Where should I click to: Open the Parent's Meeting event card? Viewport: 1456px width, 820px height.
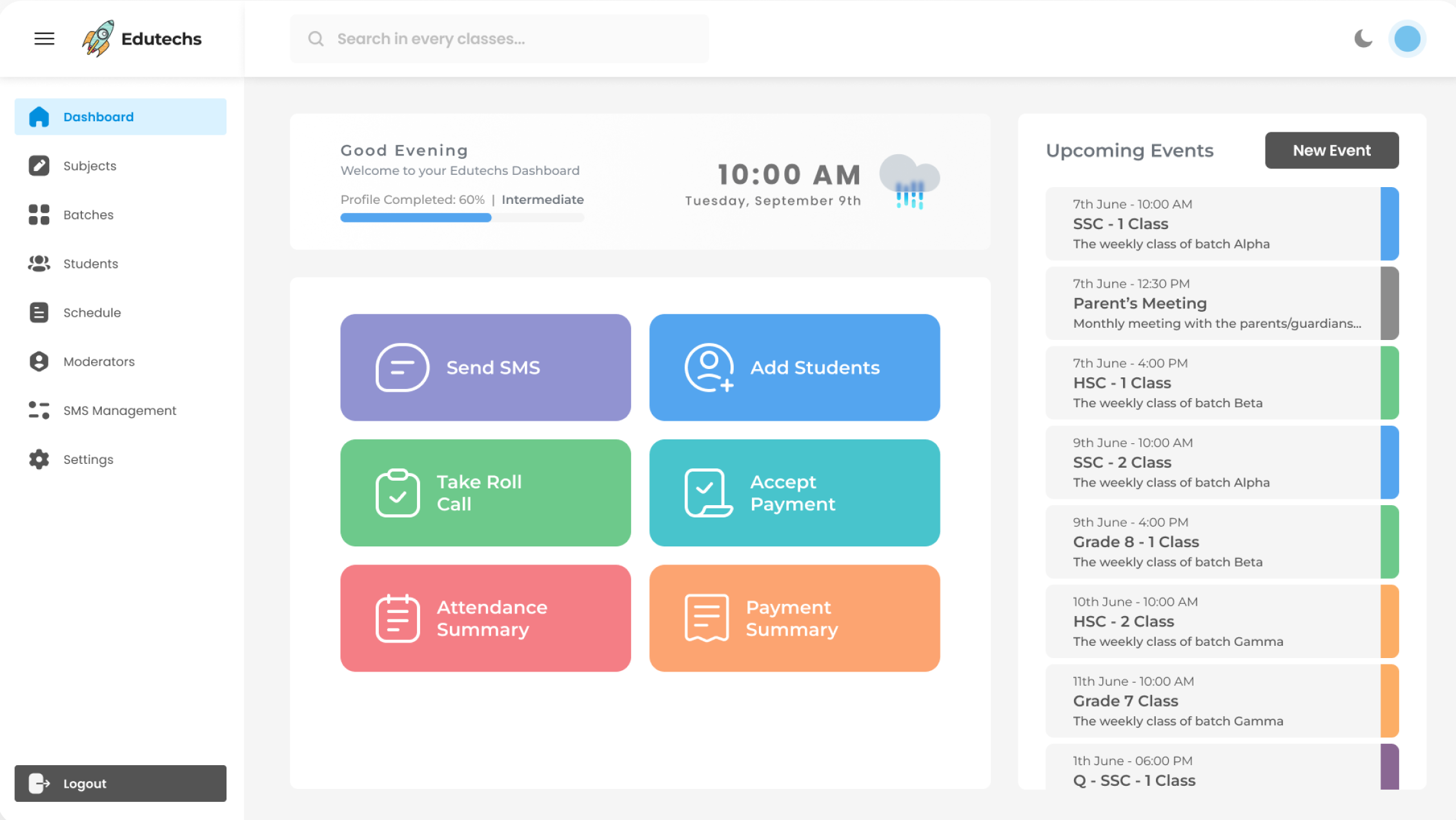tap(1213, 303)
